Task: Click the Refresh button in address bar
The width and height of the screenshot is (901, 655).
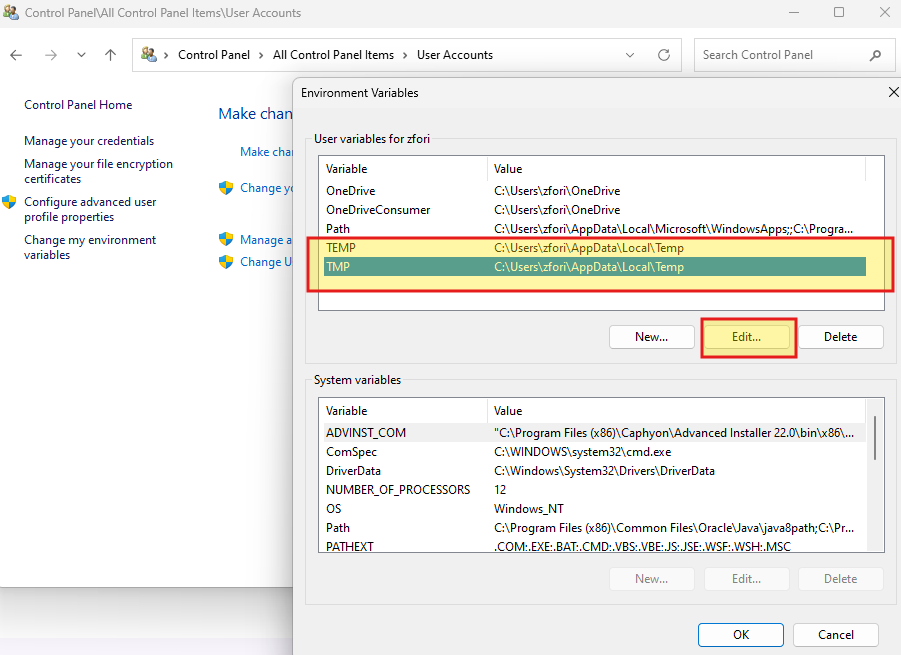Action: click(663, 55)
